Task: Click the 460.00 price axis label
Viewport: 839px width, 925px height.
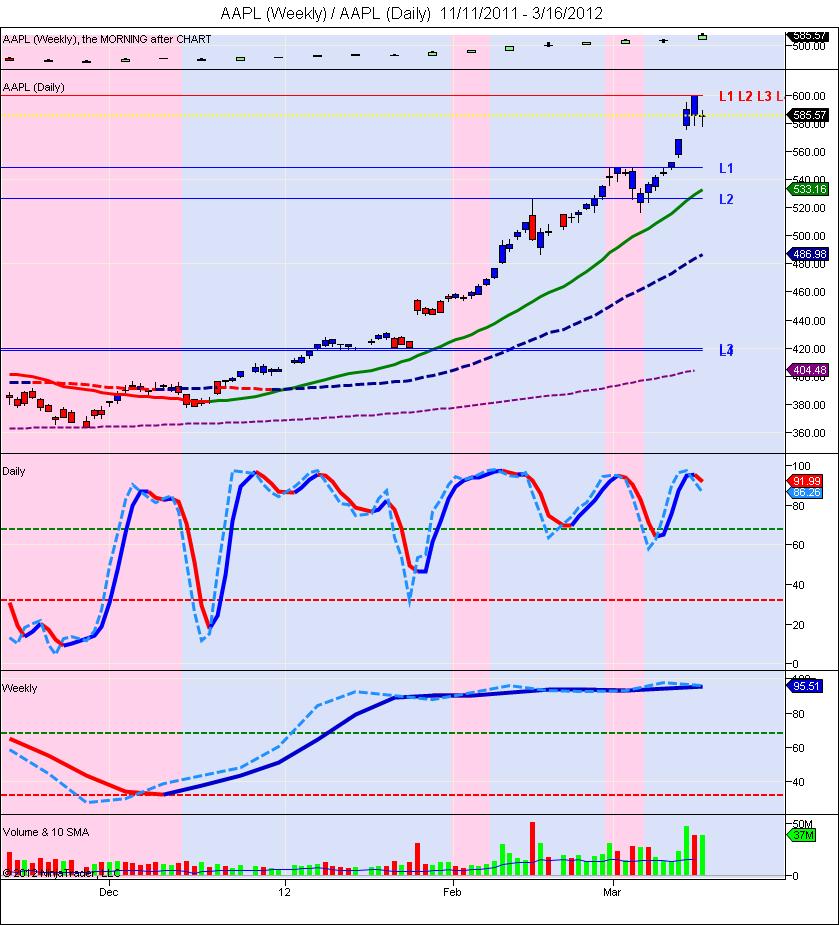Action: pyautogui.click(x=809, y=292)
